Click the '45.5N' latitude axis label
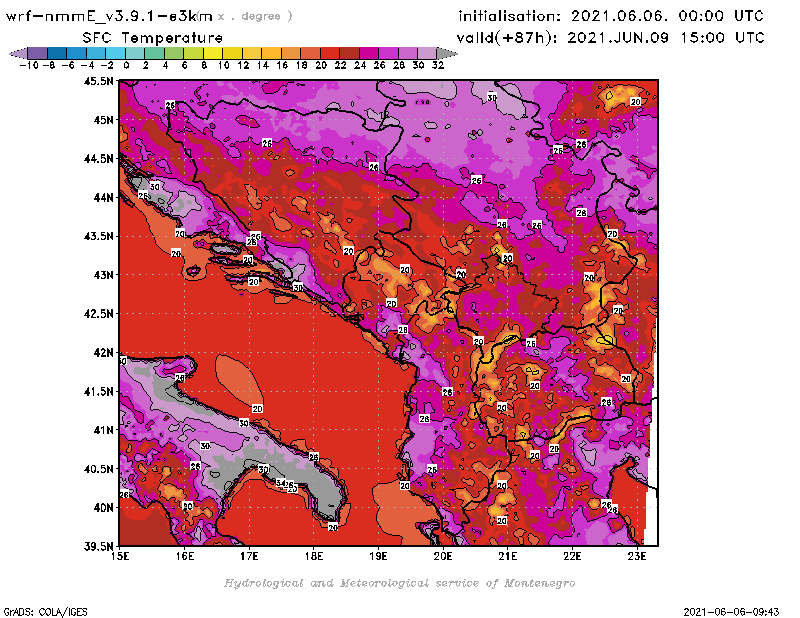Viewport: 800px width, 618px height. (98, 81)
